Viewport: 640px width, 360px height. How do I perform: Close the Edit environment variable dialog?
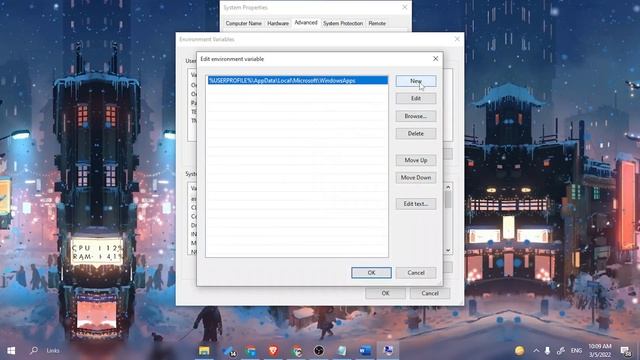click(x=436, y=59)
